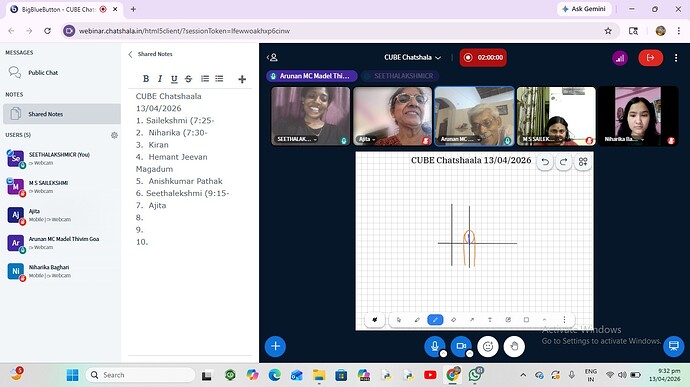
Task: Click back arrow next to Shared Notes title
Action: tap(130, 54)
